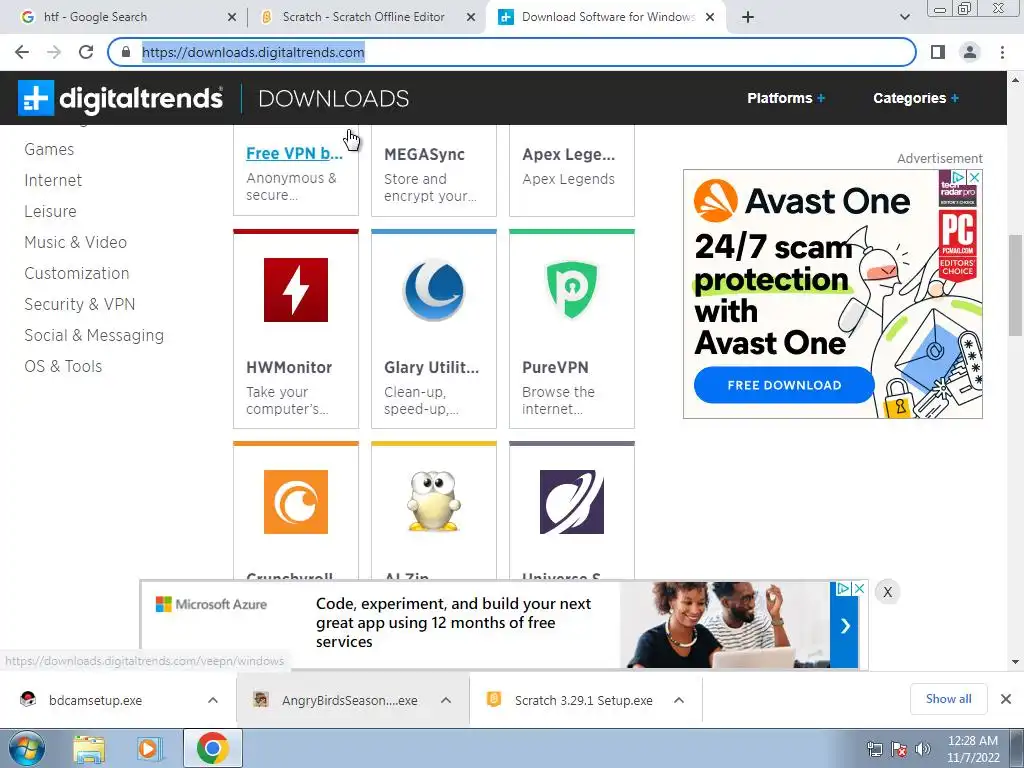
Task: Open the Free VPN link
Action: [294, 153]
